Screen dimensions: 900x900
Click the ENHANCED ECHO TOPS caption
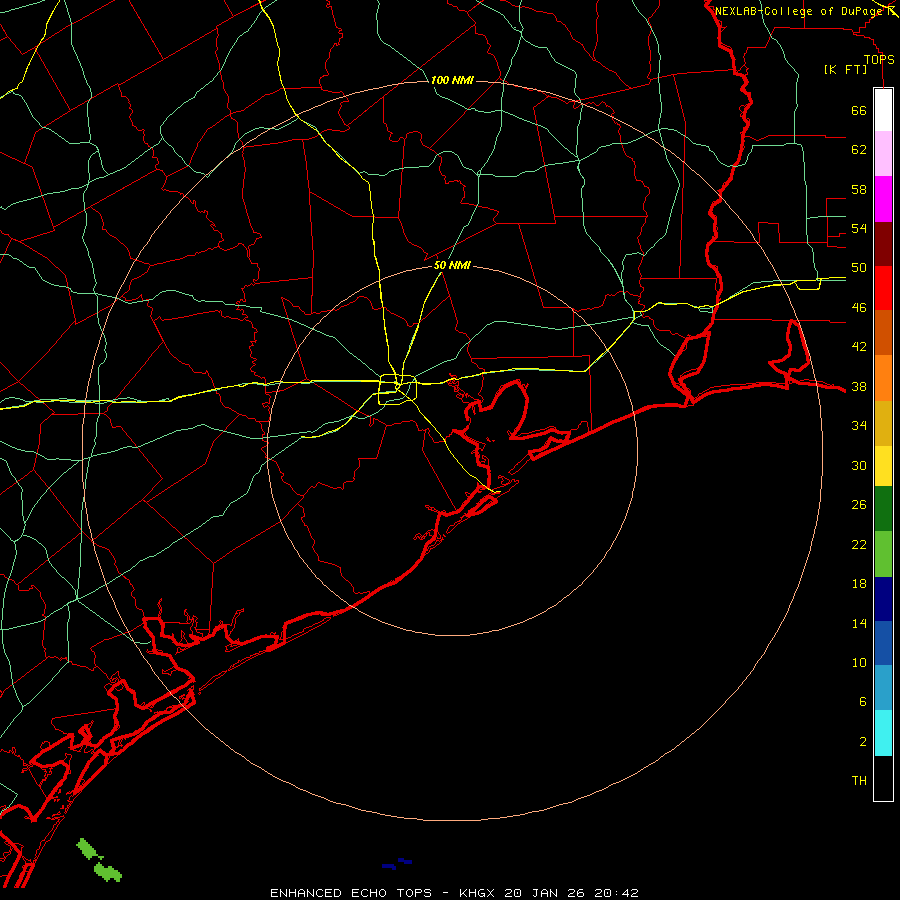click(351, 893)
